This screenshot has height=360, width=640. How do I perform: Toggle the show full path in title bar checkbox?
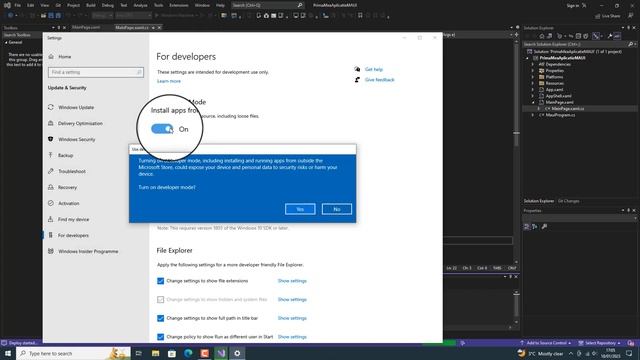[160, 318]
